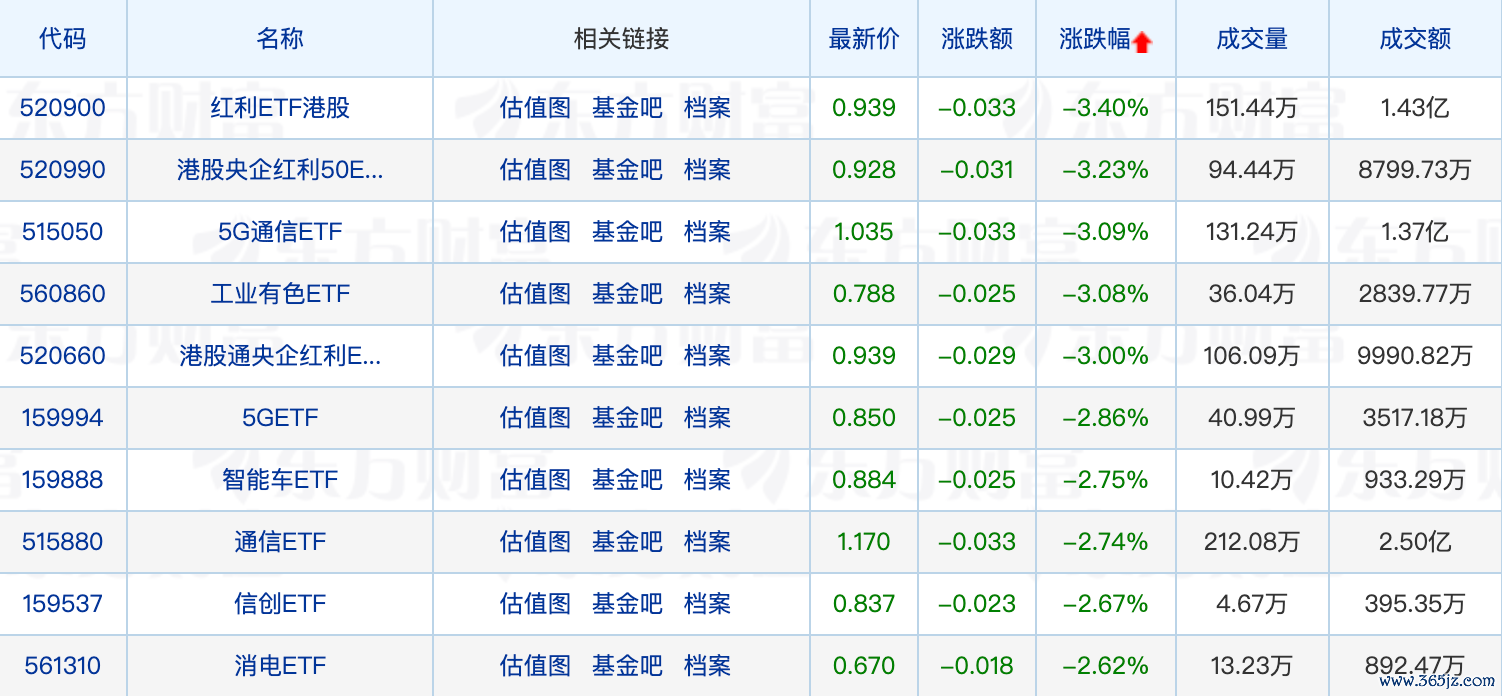Open 基金吧 for 5GETF row
The image size is (1502, 696).
point(627,418)
